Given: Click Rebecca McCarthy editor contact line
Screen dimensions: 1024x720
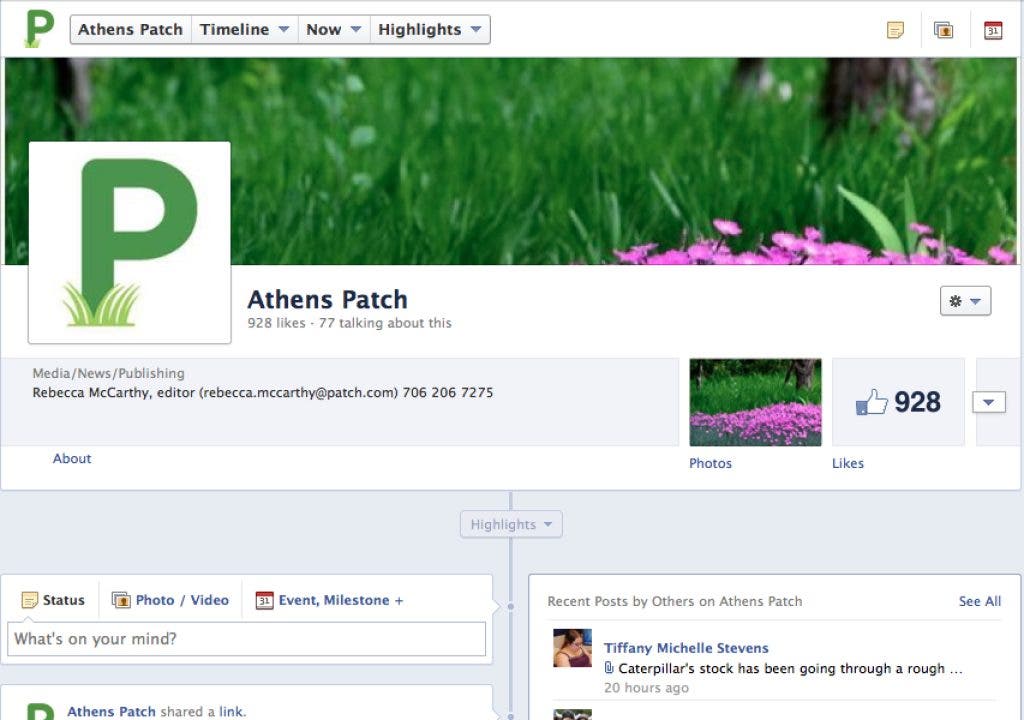Looking at the screenshot, I should pos(263,393).
